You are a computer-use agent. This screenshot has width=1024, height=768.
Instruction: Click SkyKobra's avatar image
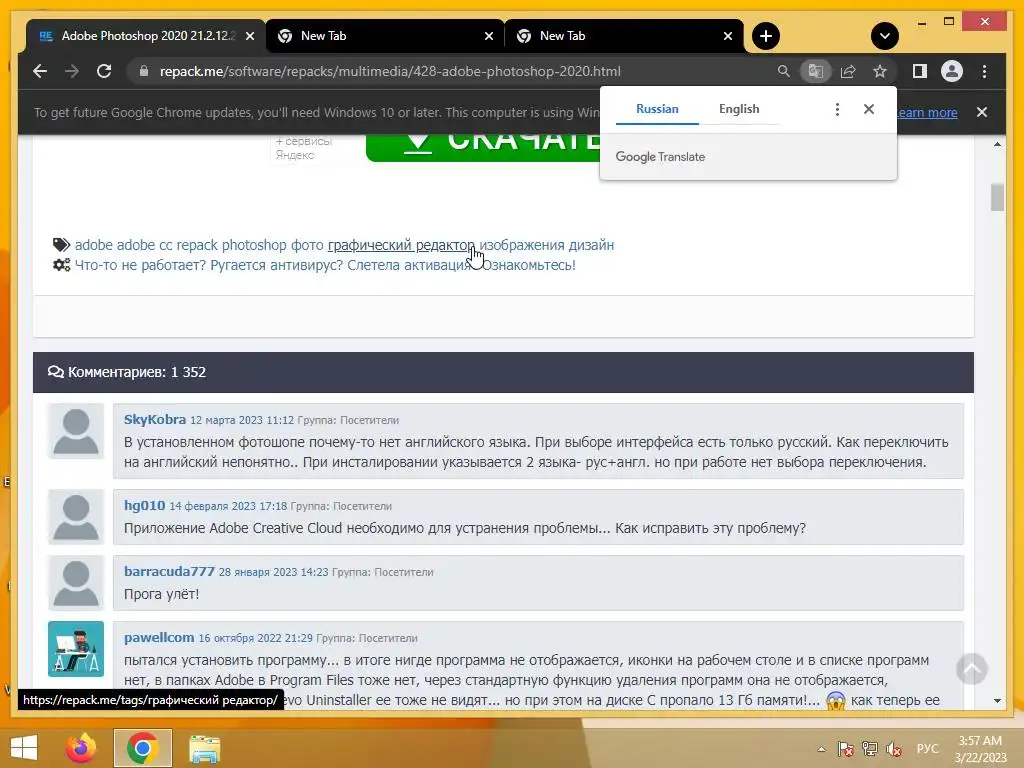point(76,431)
